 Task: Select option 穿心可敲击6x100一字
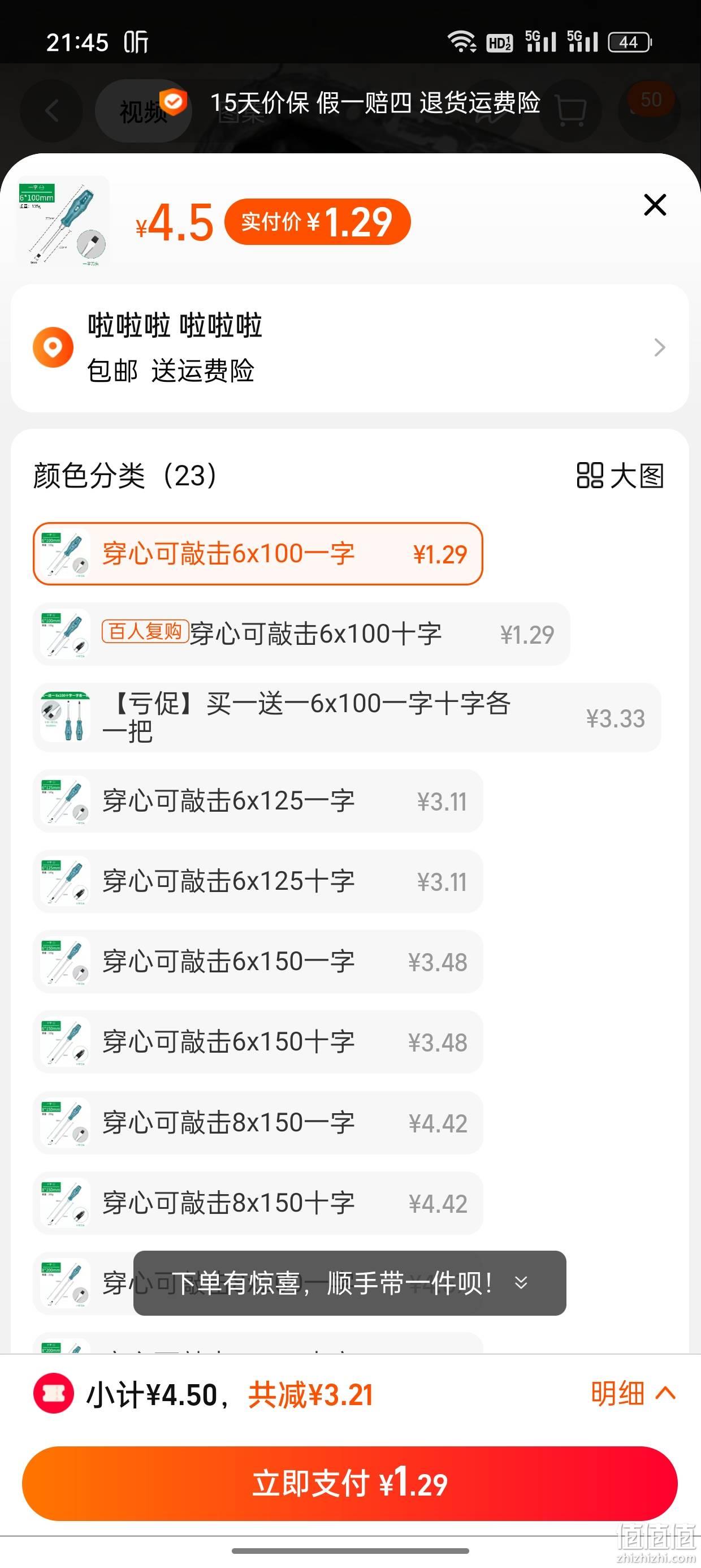(x=258, y=554)
